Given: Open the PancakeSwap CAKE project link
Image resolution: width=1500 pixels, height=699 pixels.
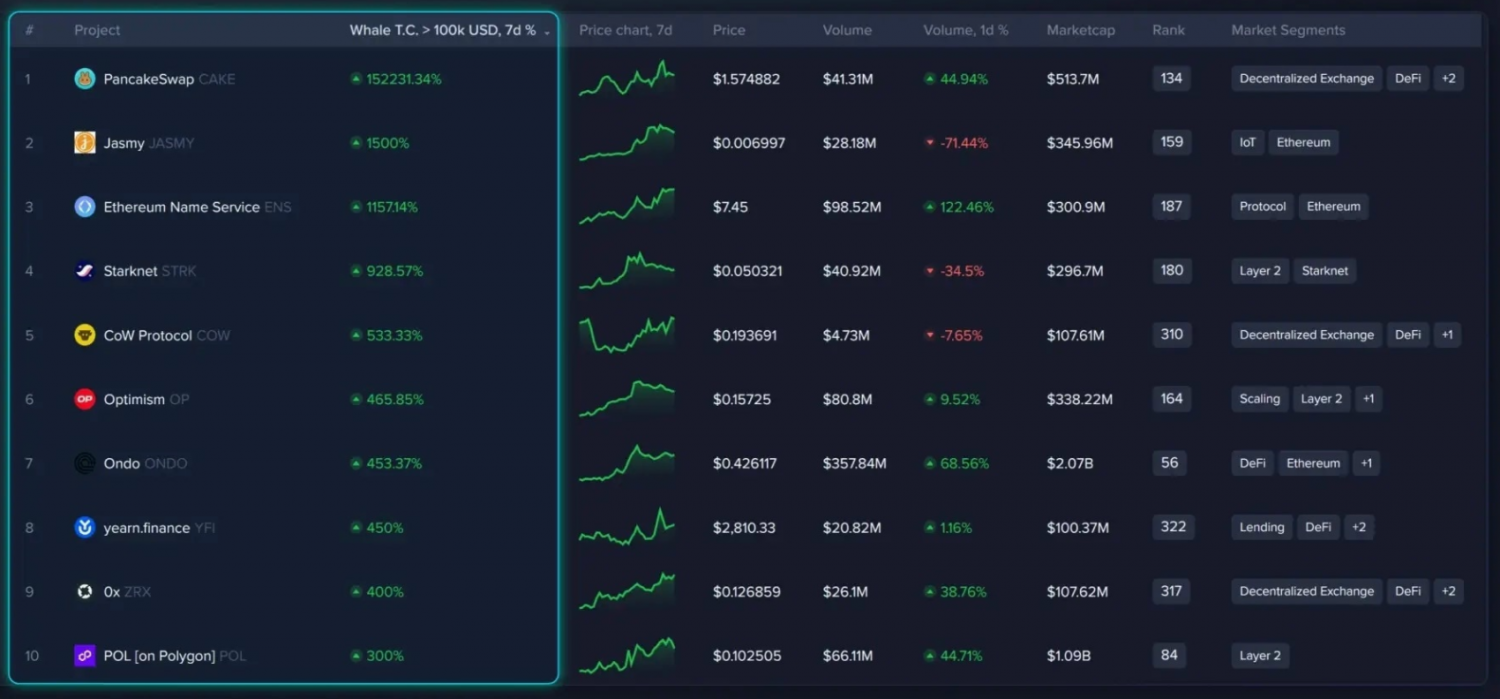Looking at the screenshot, I should pos(169,79).
